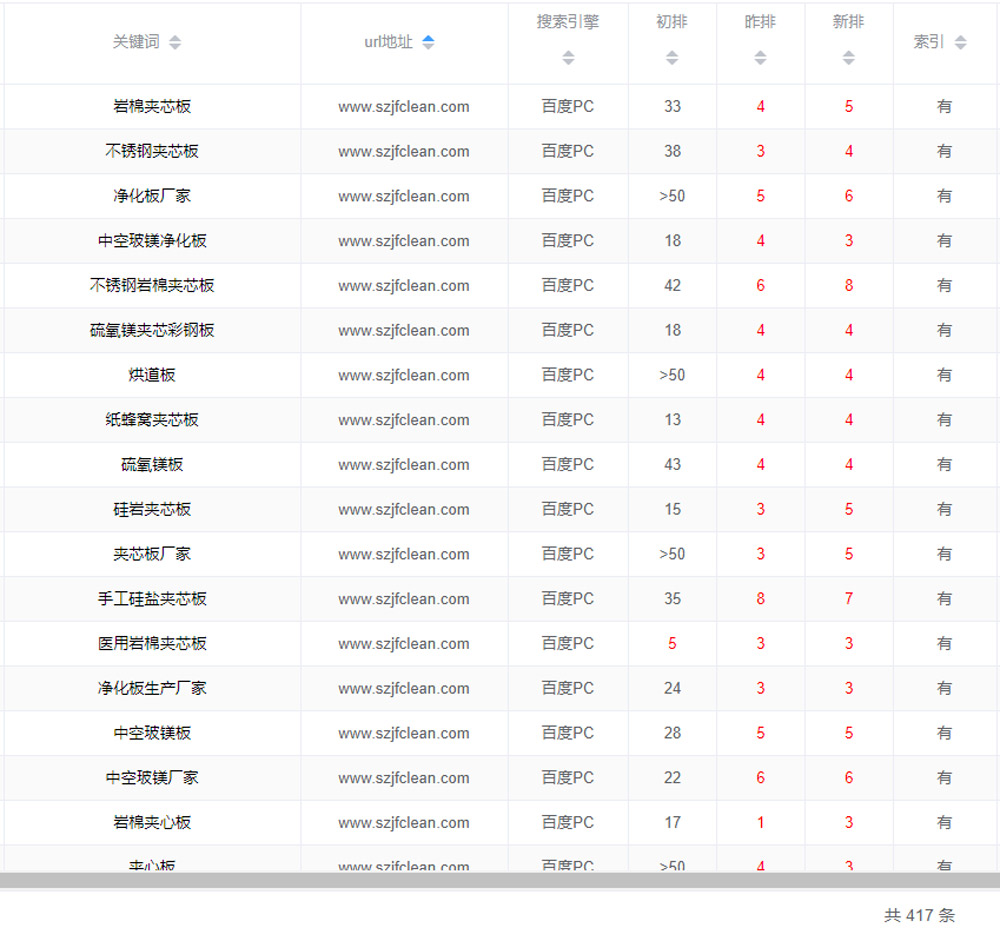The image size is (1000, 941).
Task: Click the horizontal scrollbar below the table
Action: (500, 880)
